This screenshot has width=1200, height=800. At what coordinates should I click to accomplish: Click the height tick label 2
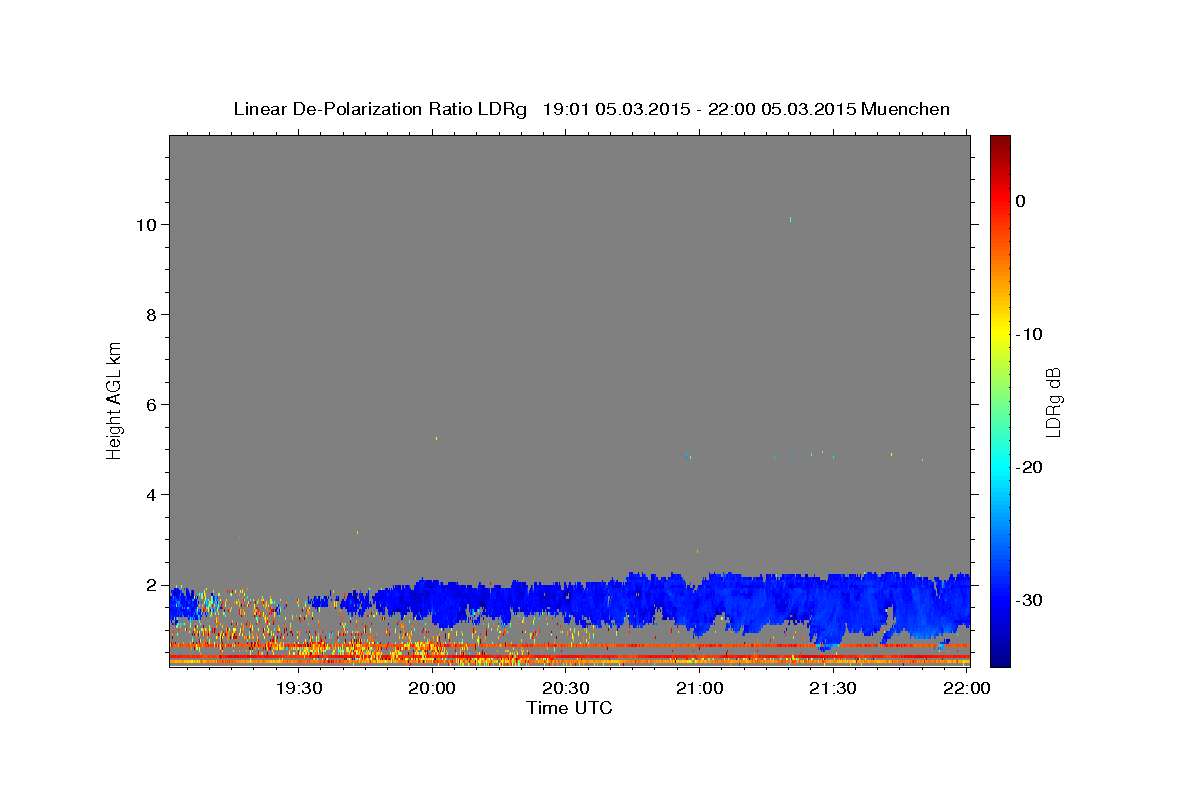(152, 585)
